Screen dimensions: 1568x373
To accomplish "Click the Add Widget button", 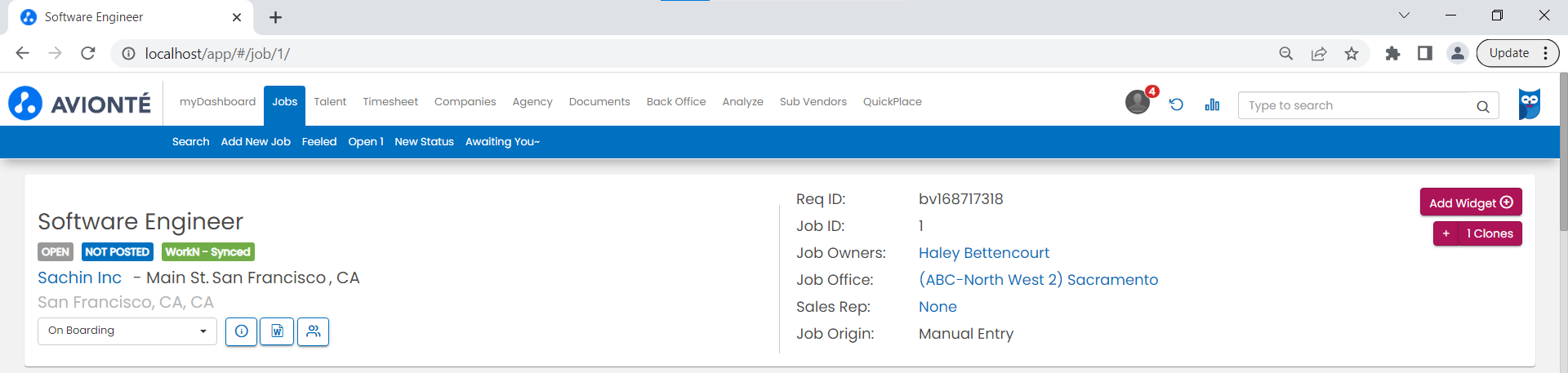I will (1471, 202).
